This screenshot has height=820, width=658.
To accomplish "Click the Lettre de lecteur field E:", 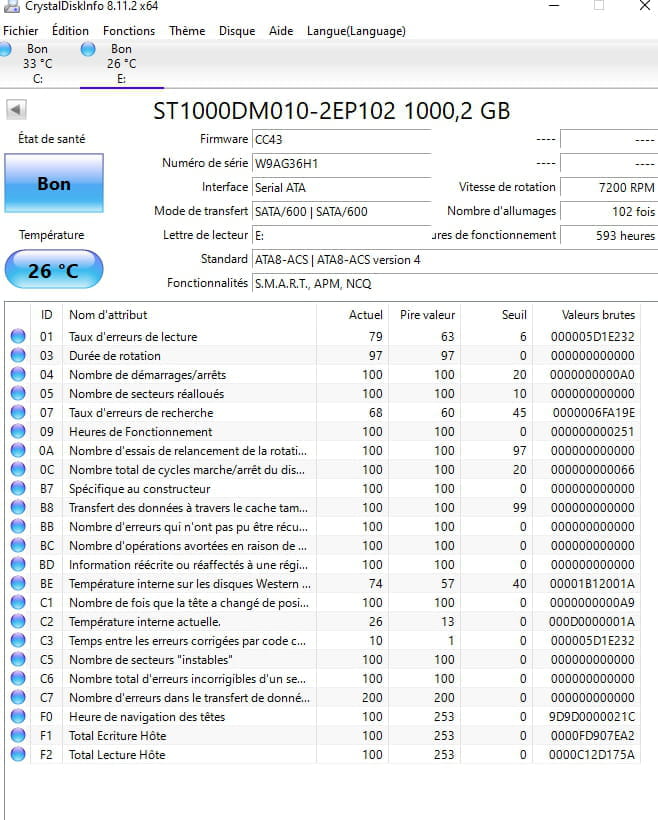I will 342,236.
